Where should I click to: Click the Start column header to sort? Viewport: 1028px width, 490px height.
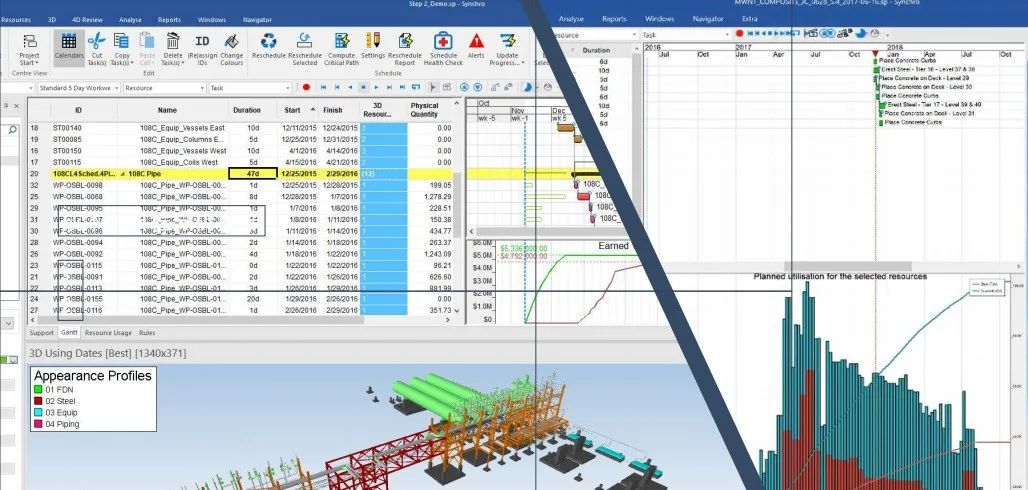[x=292, y=110]
